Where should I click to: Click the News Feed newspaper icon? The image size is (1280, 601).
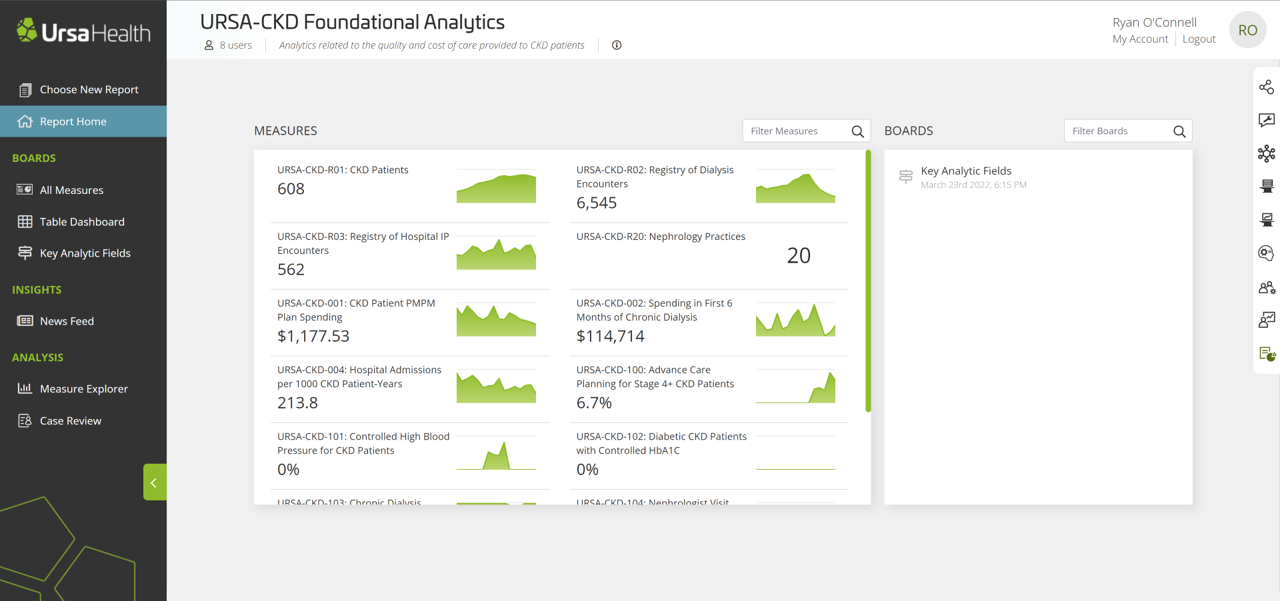tap(25, 321)
